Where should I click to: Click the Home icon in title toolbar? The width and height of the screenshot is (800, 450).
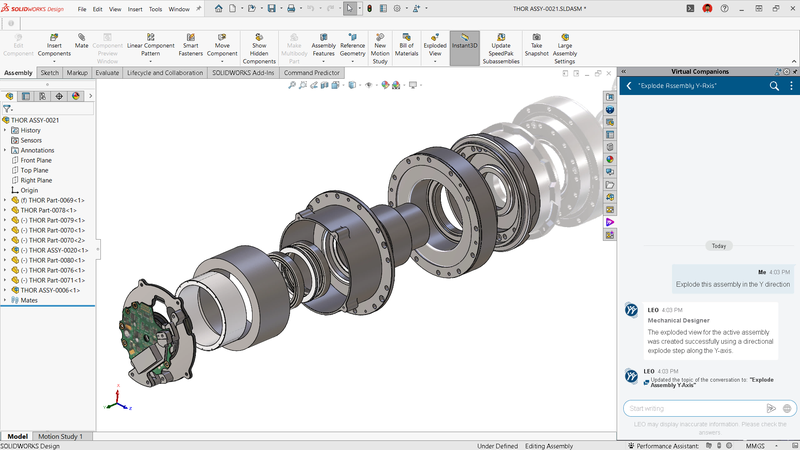click(218, 9)
